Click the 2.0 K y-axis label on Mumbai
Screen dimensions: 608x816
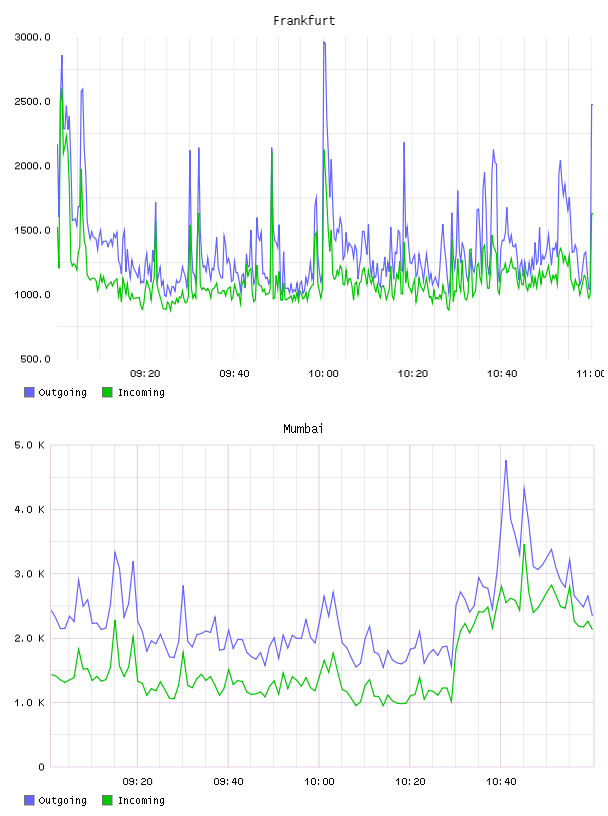29,639
